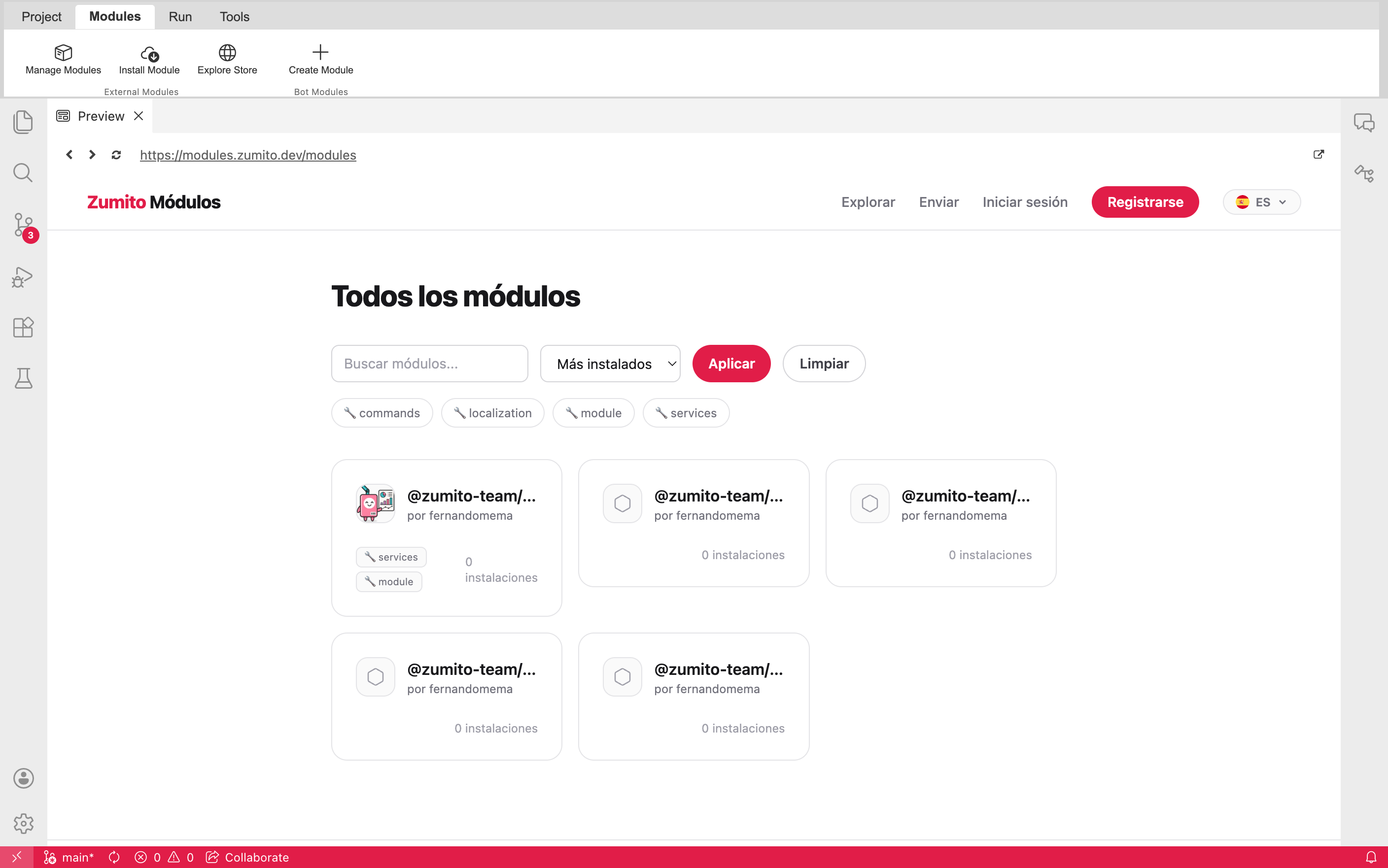The image size is (1388, 868).
Task: Click the Create Module plus icon
Action: tap(320, 52)
